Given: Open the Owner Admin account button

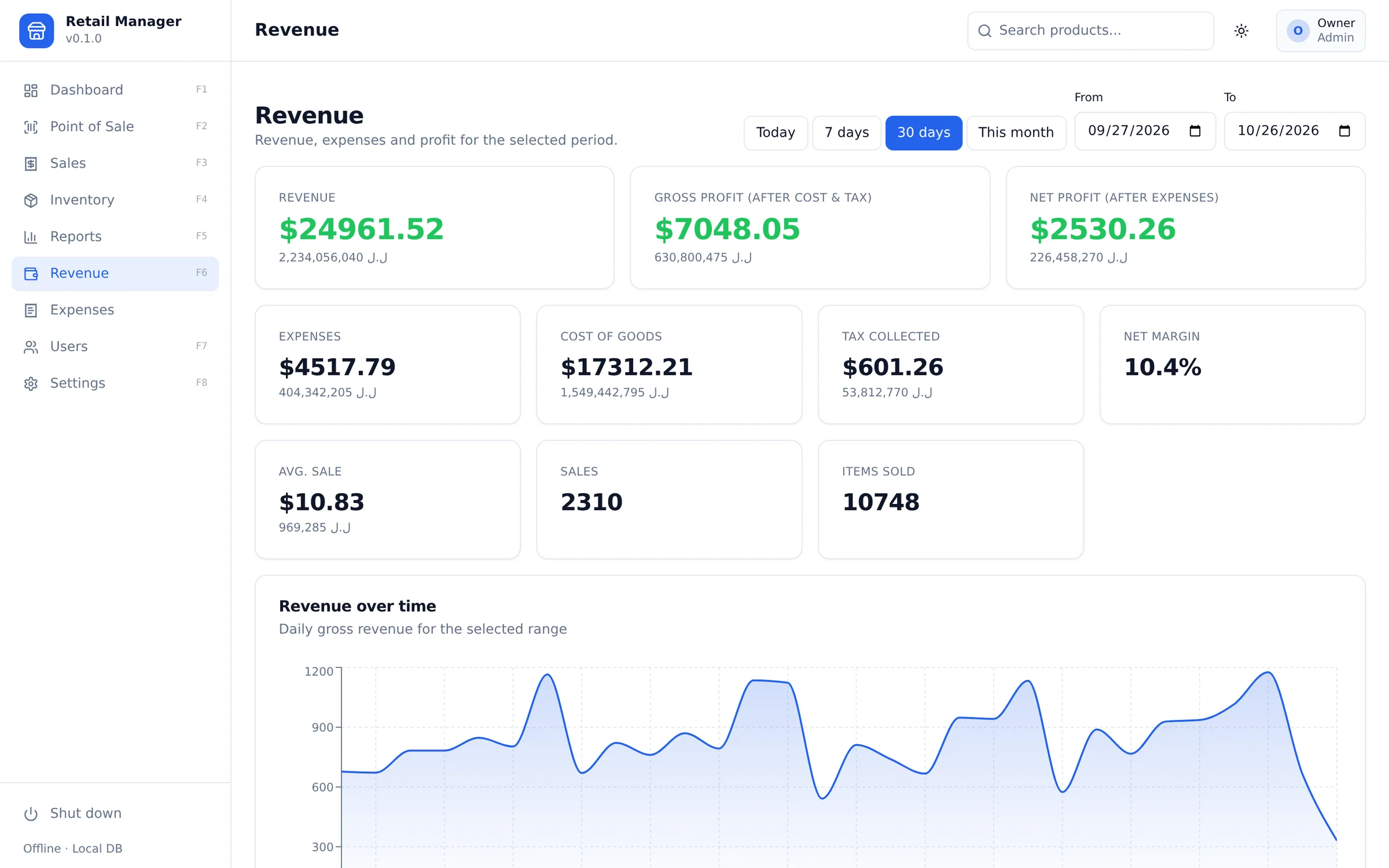Looking at the screenshot, I should pyautogui.click(x=1321, y=31).
